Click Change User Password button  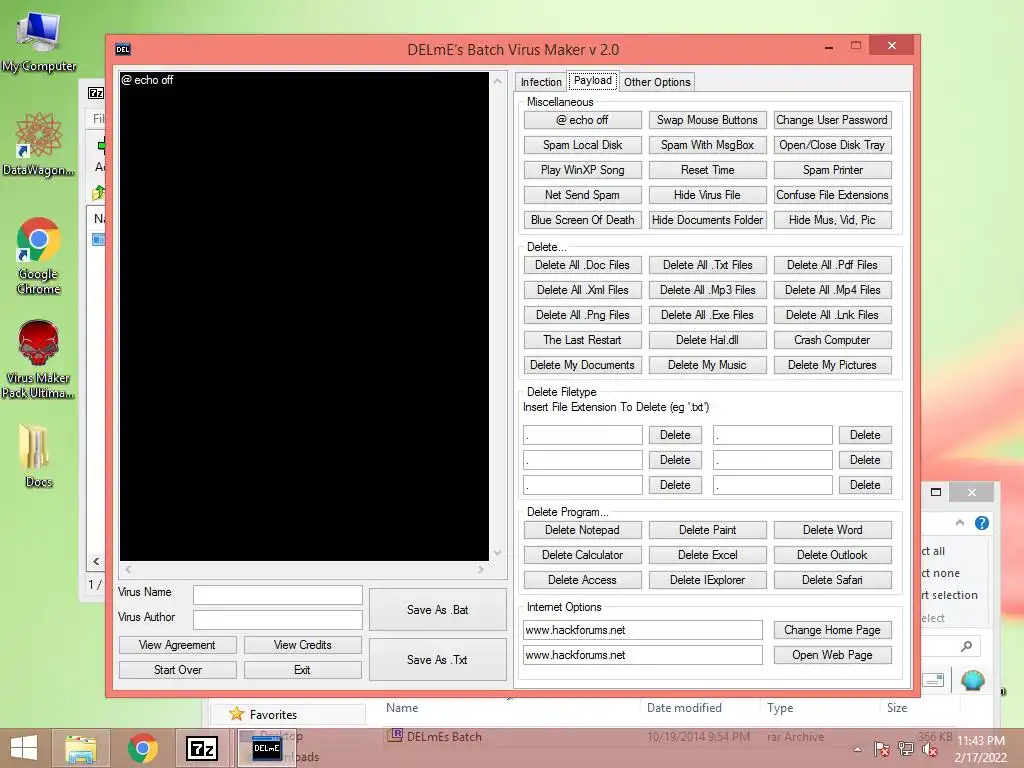tap(832, 120)
